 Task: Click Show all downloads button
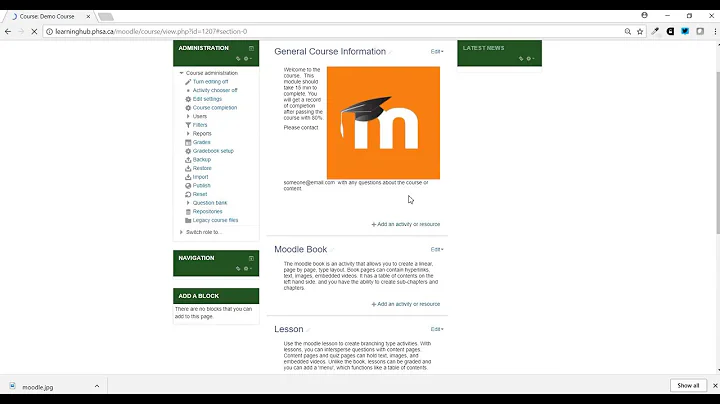[x=688, y=386]
